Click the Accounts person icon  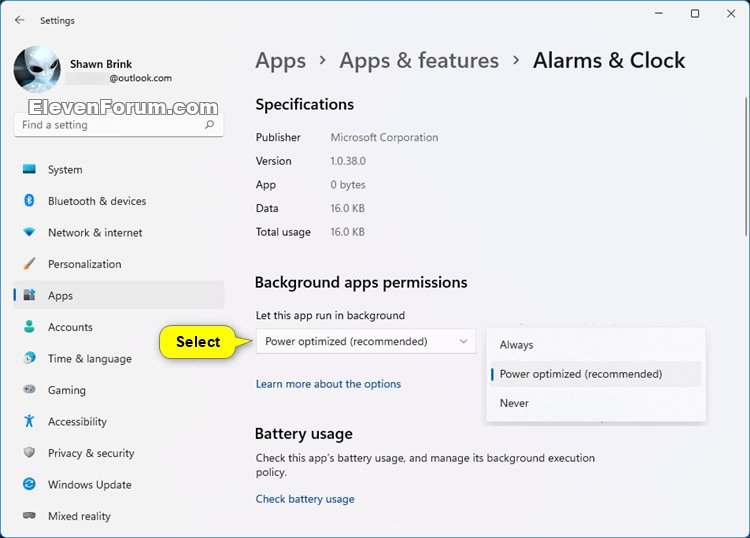pos(29,327)
